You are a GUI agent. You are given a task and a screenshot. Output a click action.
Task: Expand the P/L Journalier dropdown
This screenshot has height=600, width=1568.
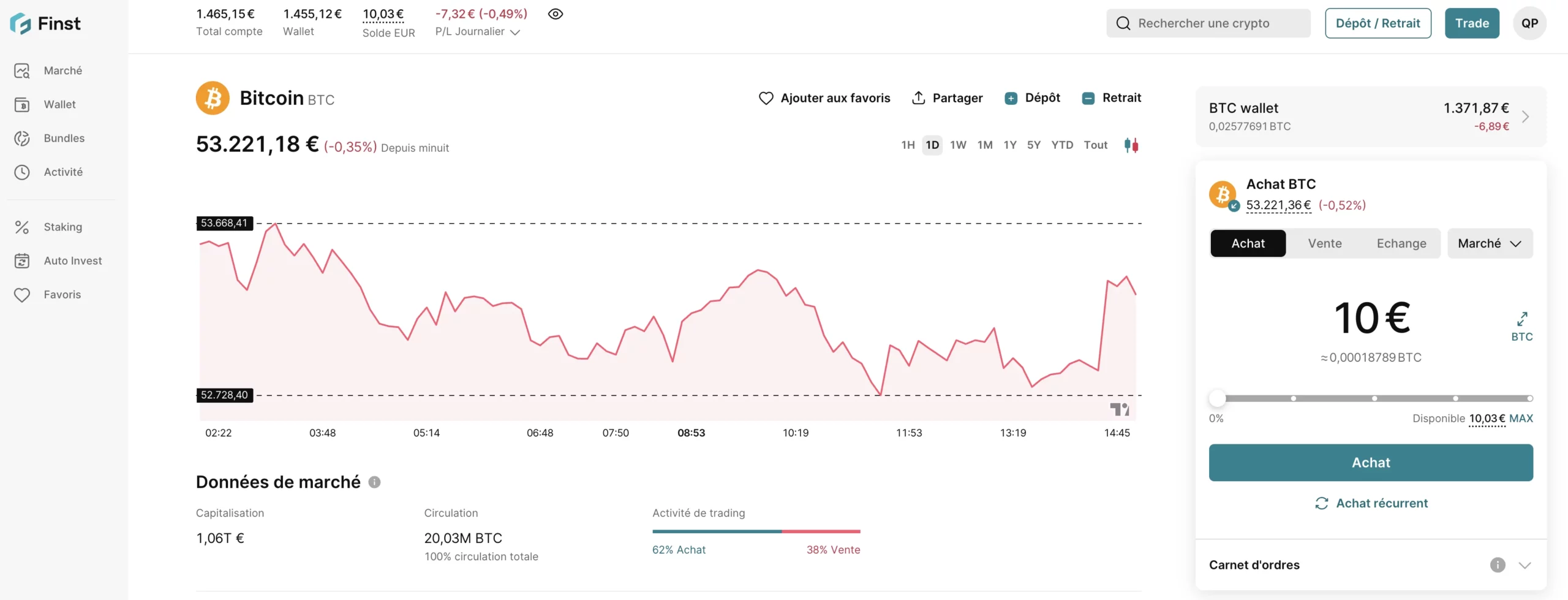click(515, 32)
